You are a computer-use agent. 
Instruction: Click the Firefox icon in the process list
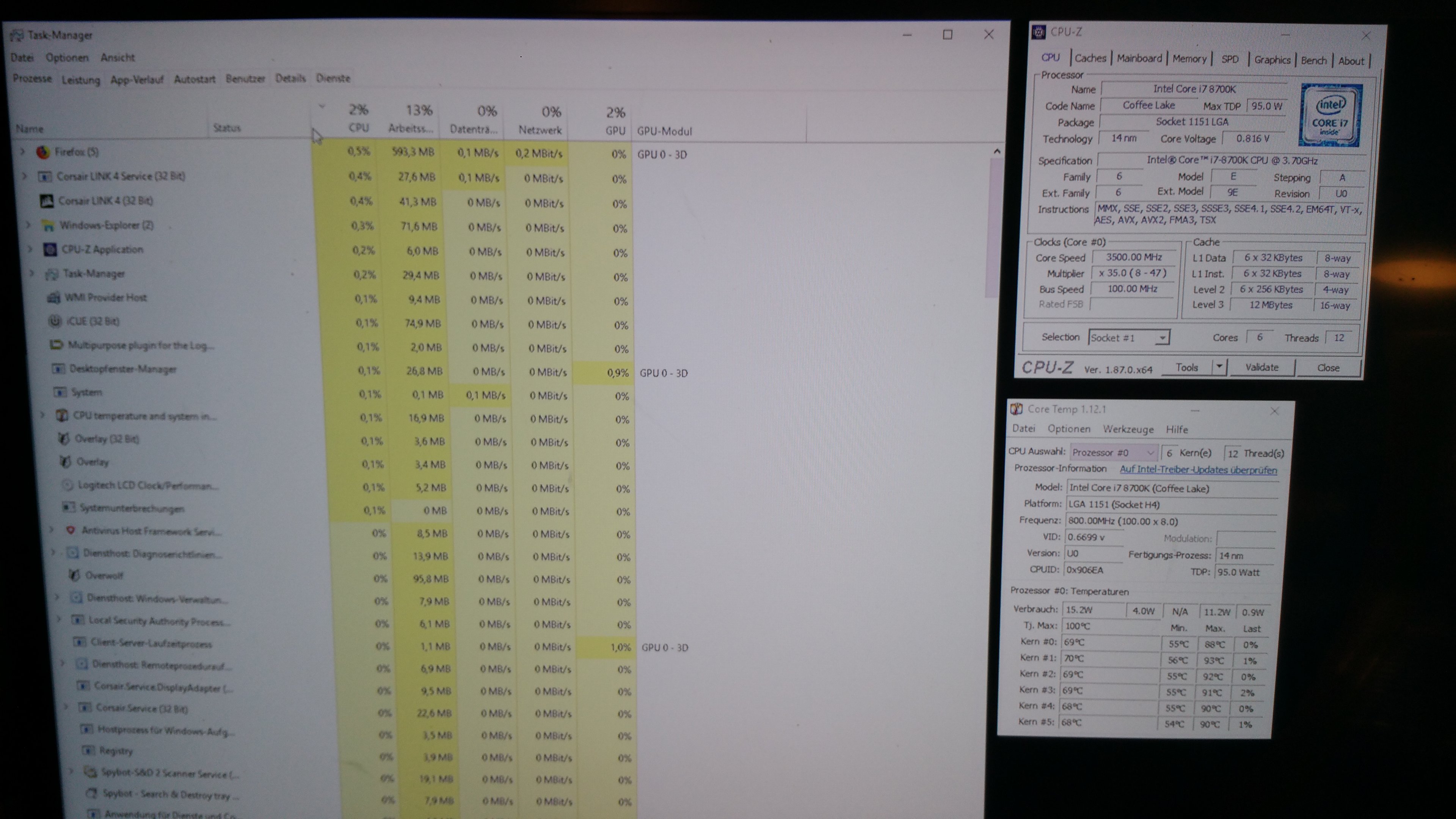42,152
